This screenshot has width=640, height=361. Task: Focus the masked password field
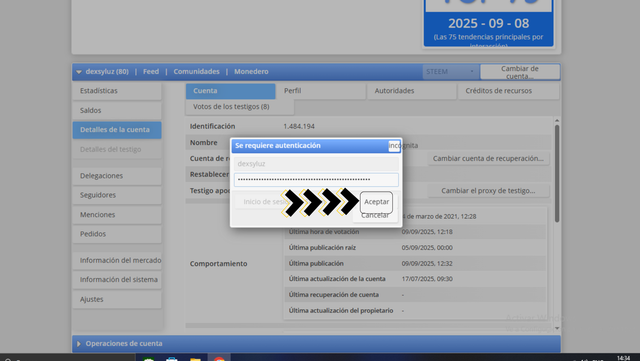(x=316, y=180)
